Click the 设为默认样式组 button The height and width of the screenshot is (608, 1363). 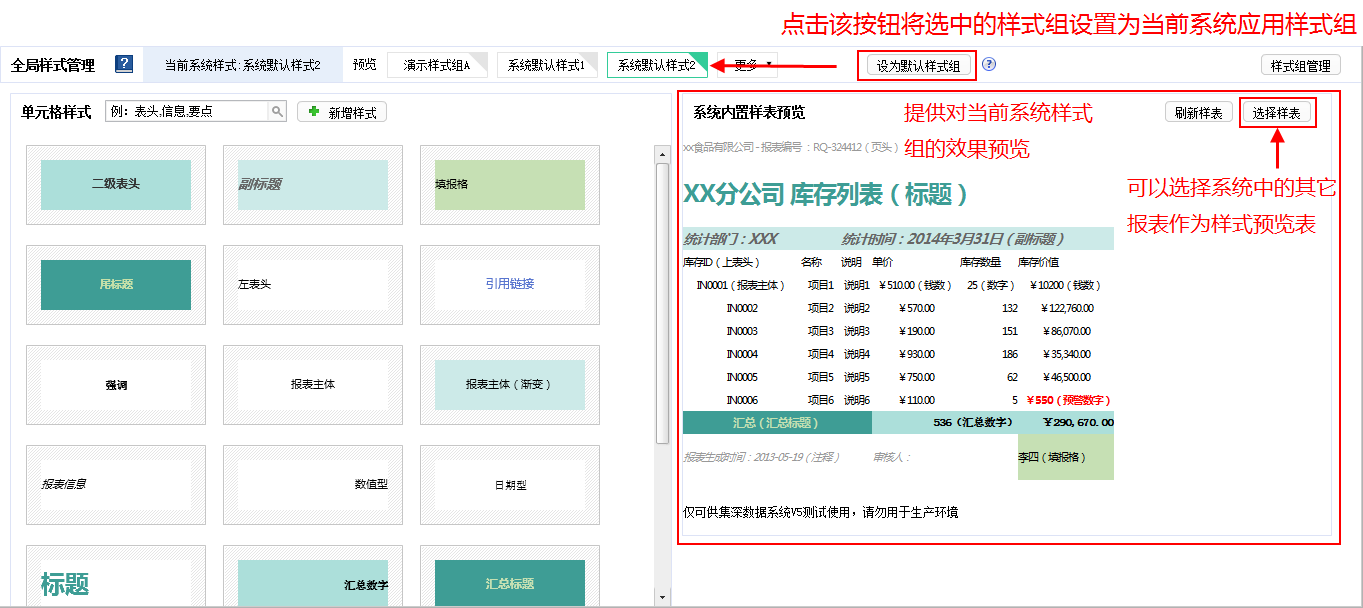(918, 66)
